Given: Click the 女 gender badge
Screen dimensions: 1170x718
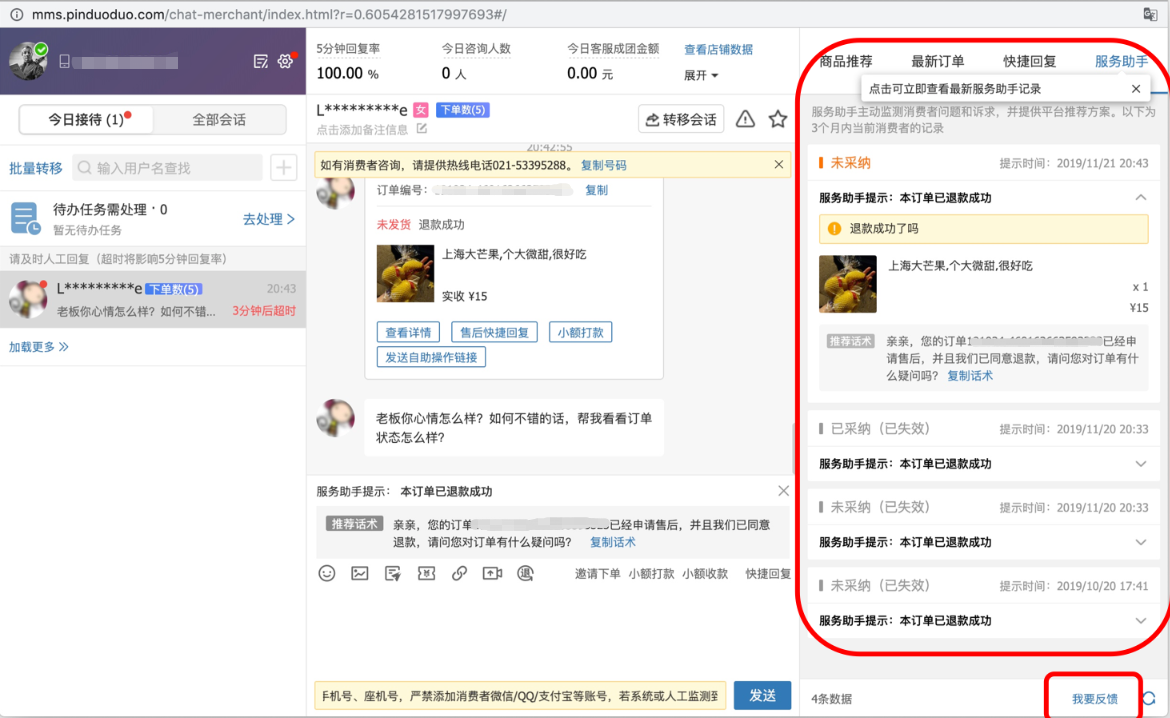Looking at the screenshot, I should (421, 110).
